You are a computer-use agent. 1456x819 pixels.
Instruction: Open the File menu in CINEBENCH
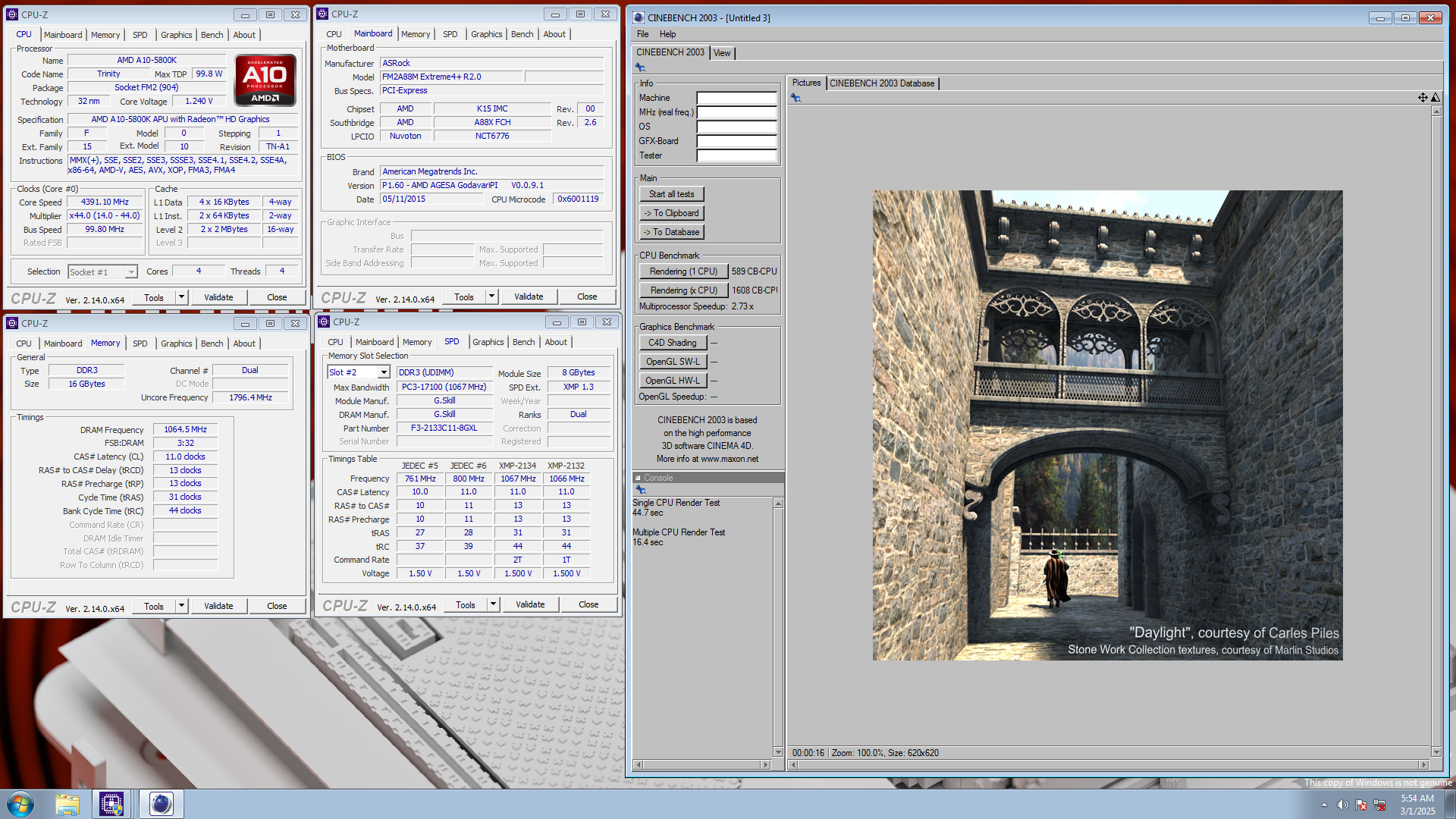(643, 34)
